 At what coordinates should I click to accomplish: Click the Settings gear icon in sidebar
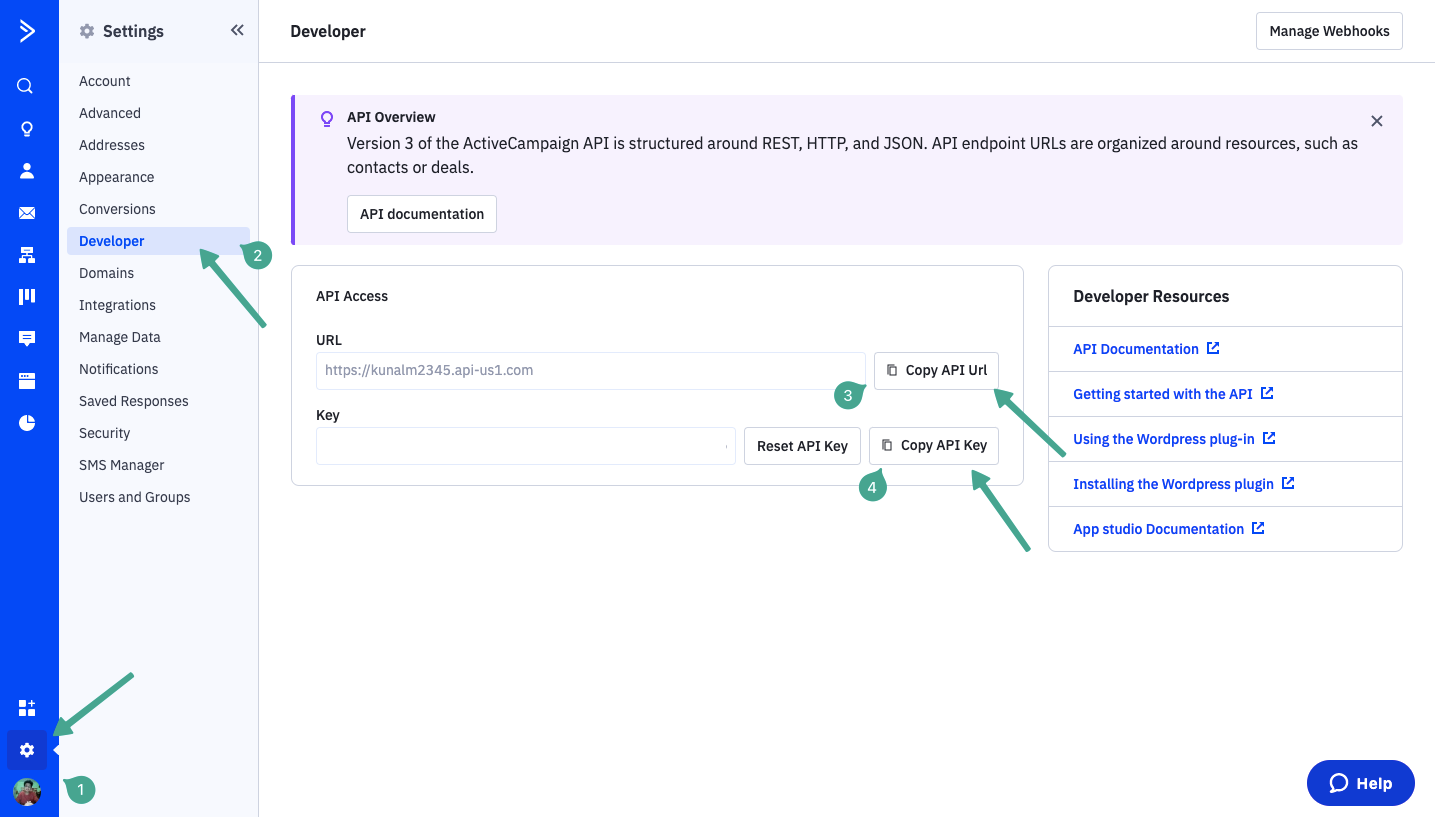(x=27, y=750)
